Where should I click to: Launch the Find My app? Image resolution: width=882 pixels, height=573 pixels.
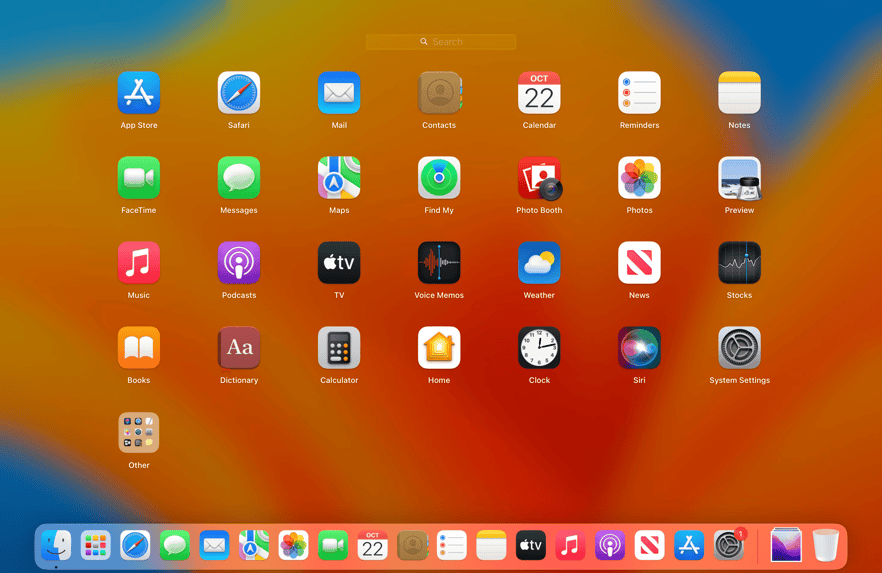coord(439,178)
